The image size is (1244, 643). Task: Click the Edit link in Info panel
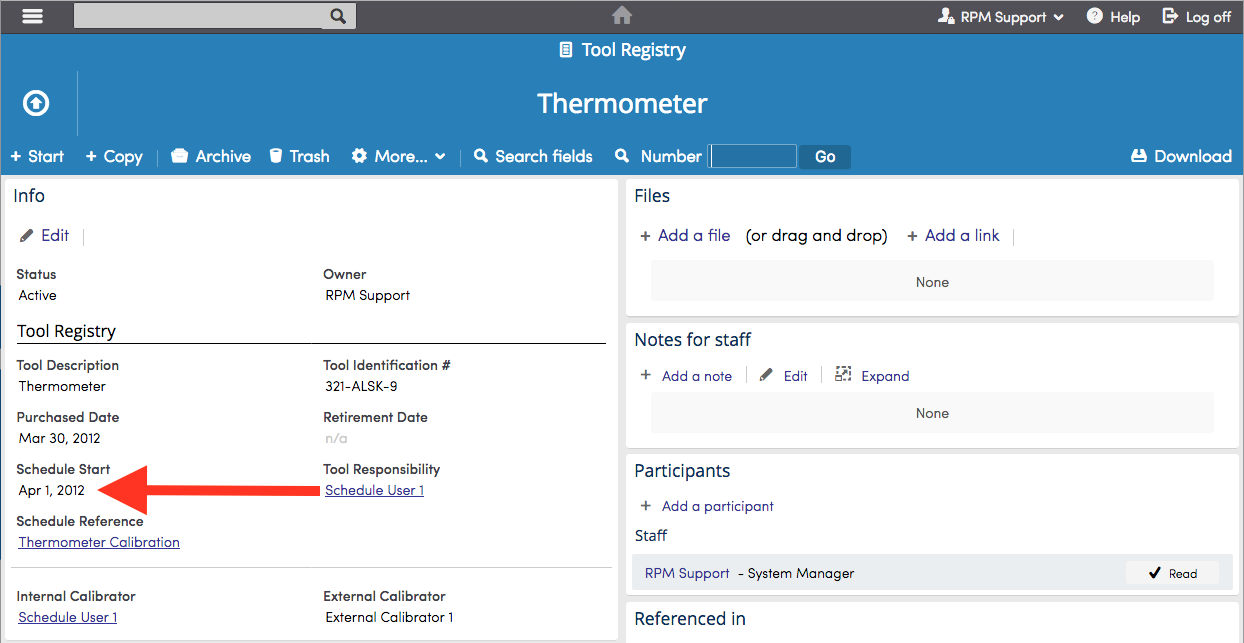pos(55,236)
